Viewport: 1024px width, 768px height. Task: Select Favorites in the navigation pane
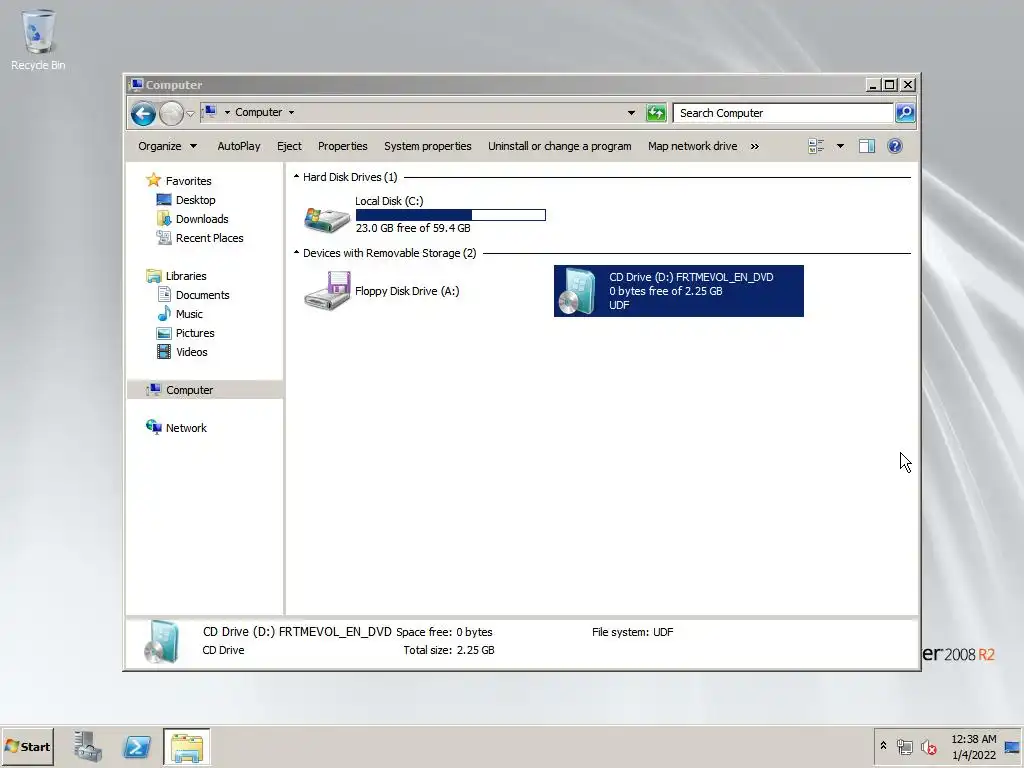tap(188, 181)
